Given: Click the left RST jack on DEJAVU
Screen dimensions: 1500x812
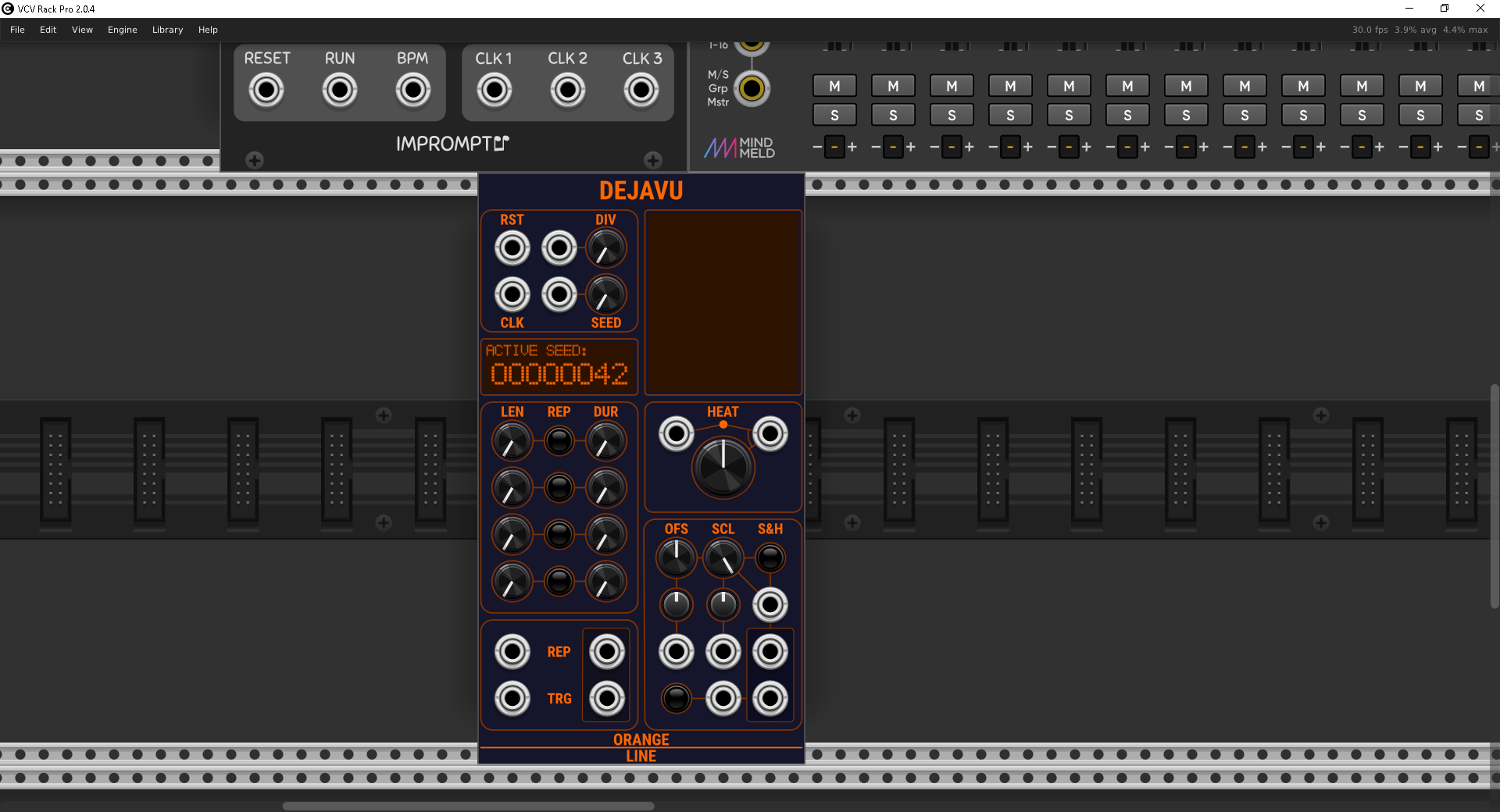Looking at the screenshot, I should [512, 248].
